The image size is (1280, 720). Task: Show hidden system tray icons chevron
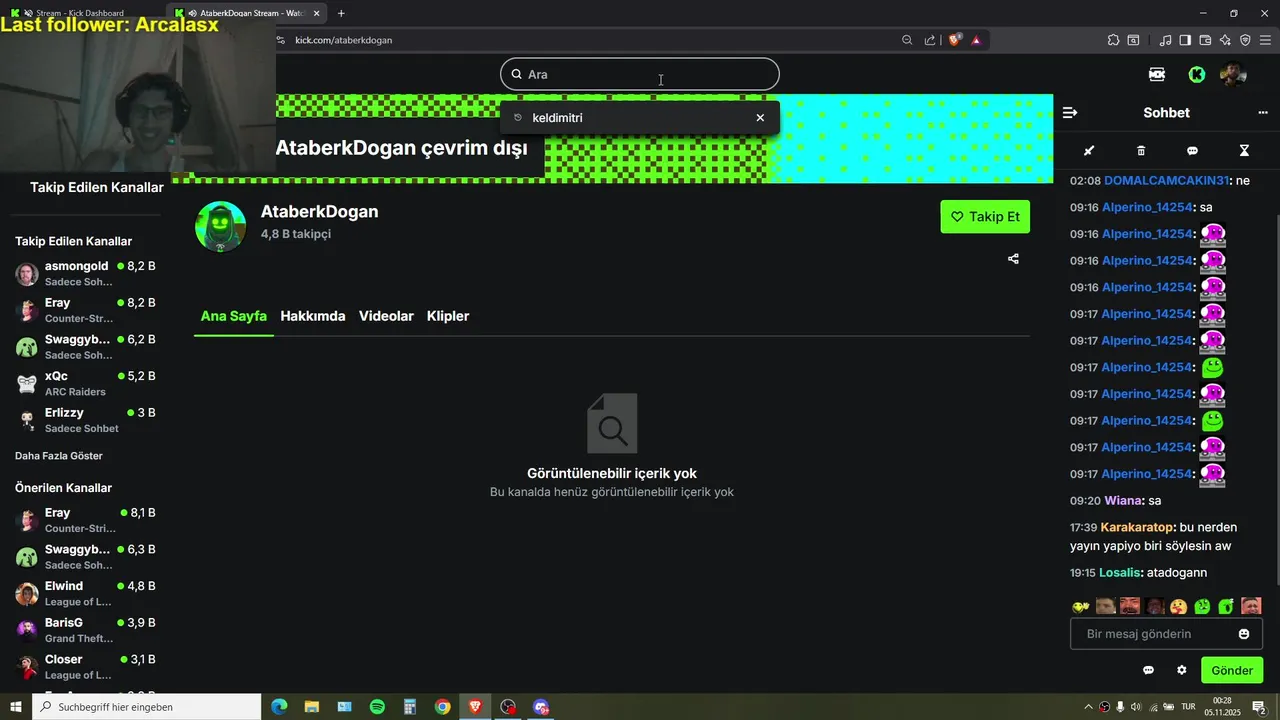1088,707
